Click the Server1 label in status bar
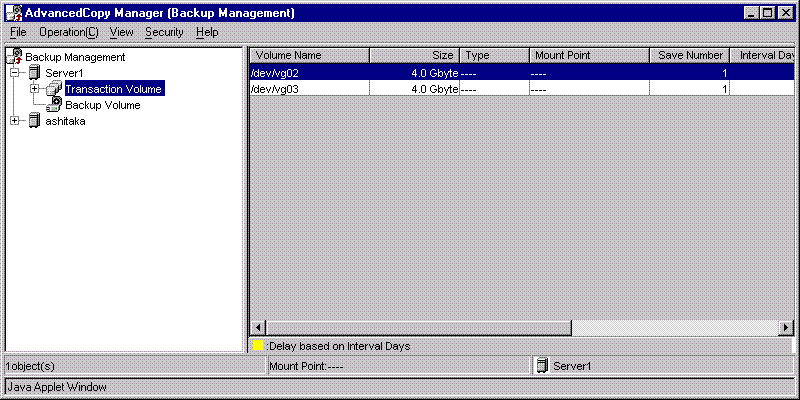Image resolution: width=800 pixels, height=400 pixels. pos(572,366)
